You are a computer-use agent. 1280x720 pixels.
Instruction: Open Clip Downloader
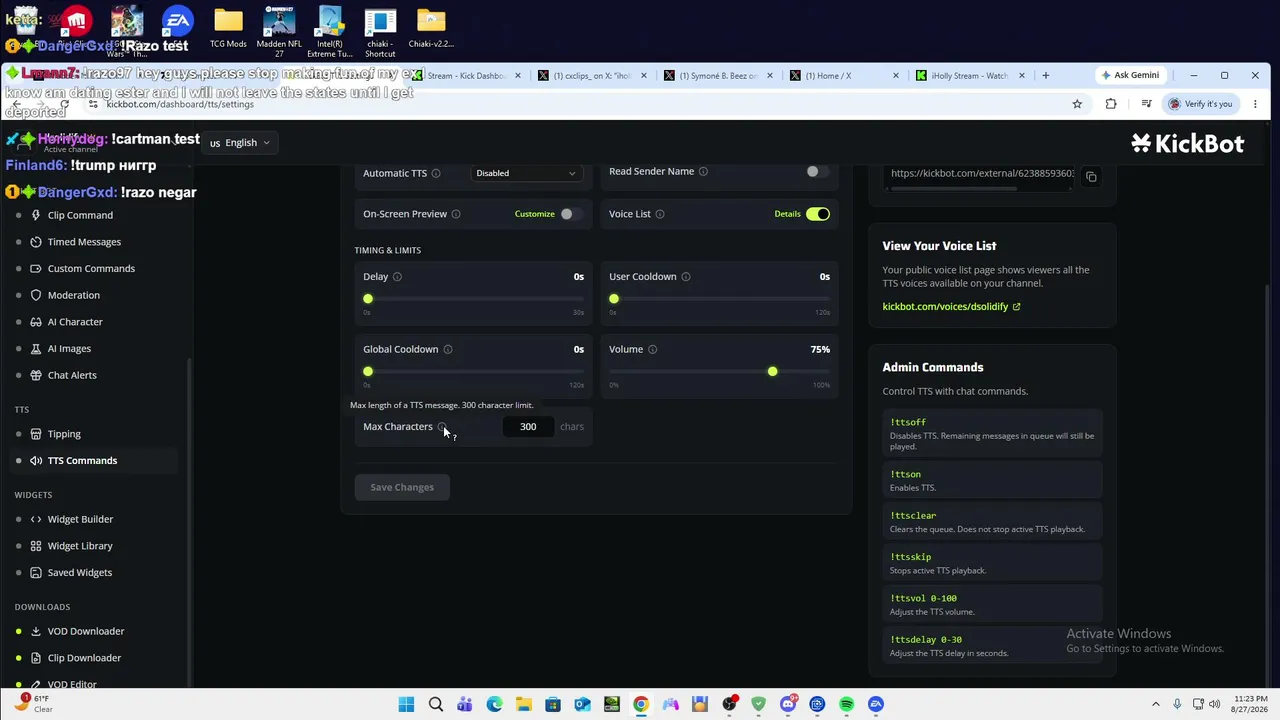pos(84,658)
